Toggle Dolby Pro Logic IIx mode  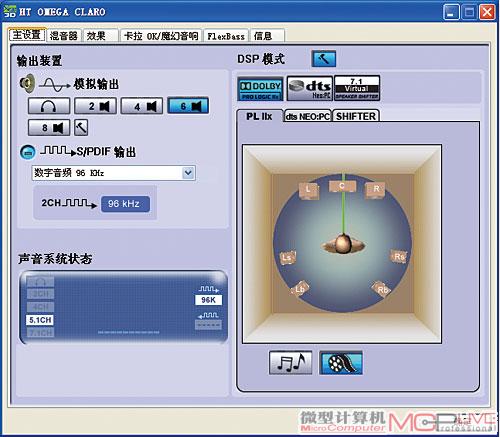point(260,89)
